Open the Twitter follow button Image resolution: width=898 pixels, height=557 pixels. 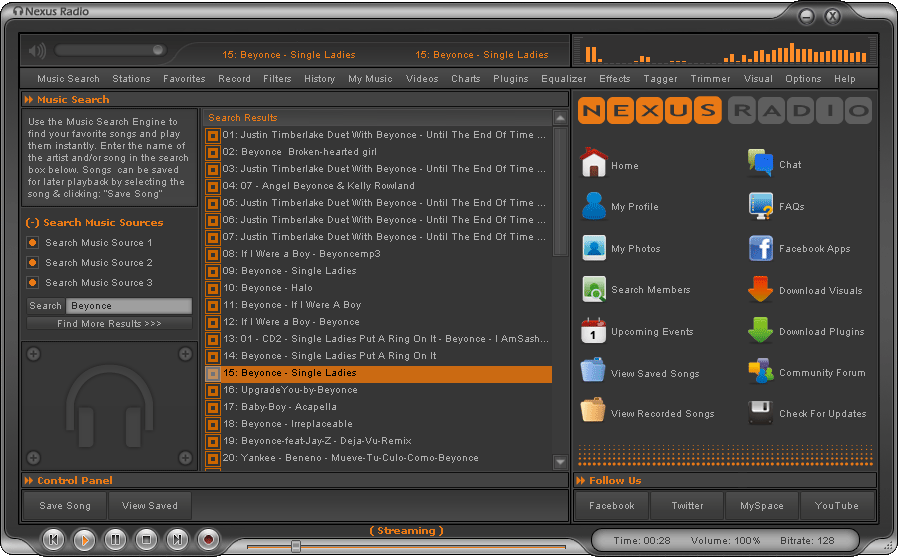click(687, 505)
